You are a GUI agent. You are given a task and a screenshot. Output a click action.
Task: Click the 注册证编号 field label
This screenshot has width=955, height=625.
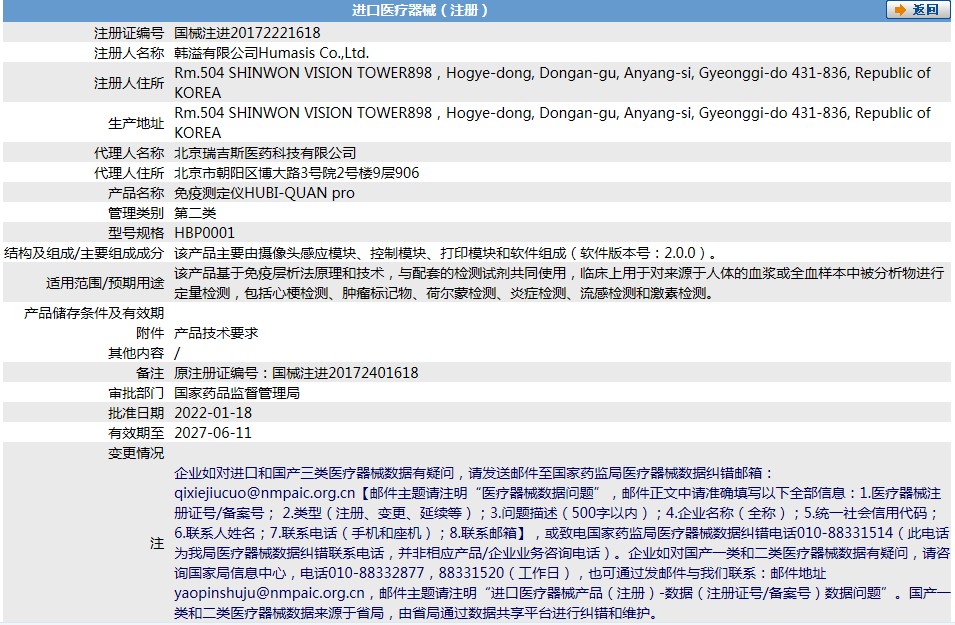pos(129,33)
